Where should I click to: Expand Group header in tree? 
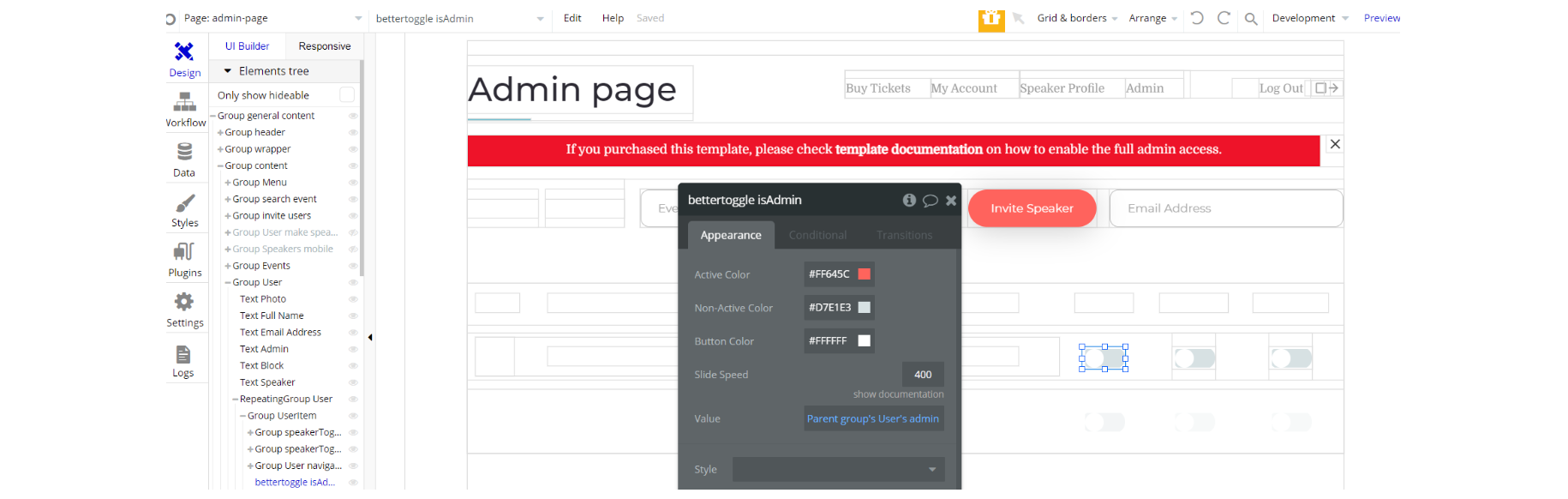[220, 133]
